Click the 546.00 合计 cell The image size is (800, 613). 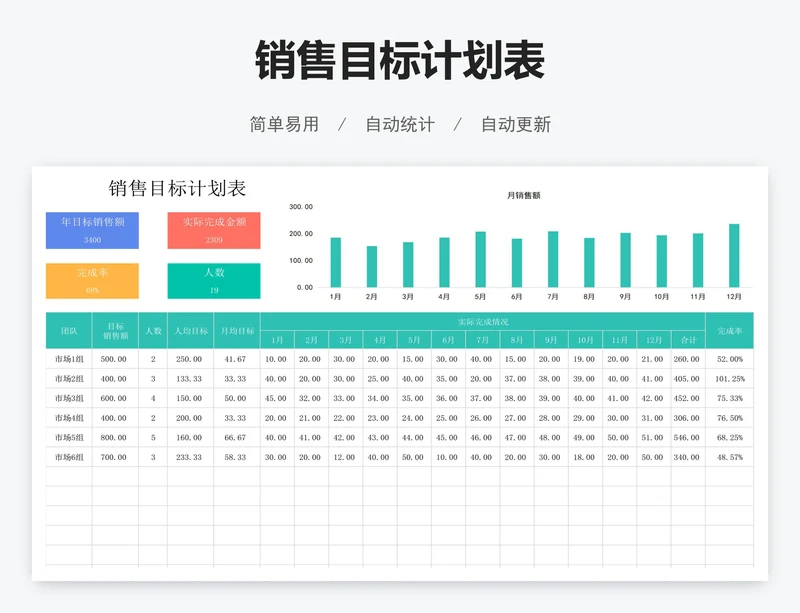click(687, 437)
